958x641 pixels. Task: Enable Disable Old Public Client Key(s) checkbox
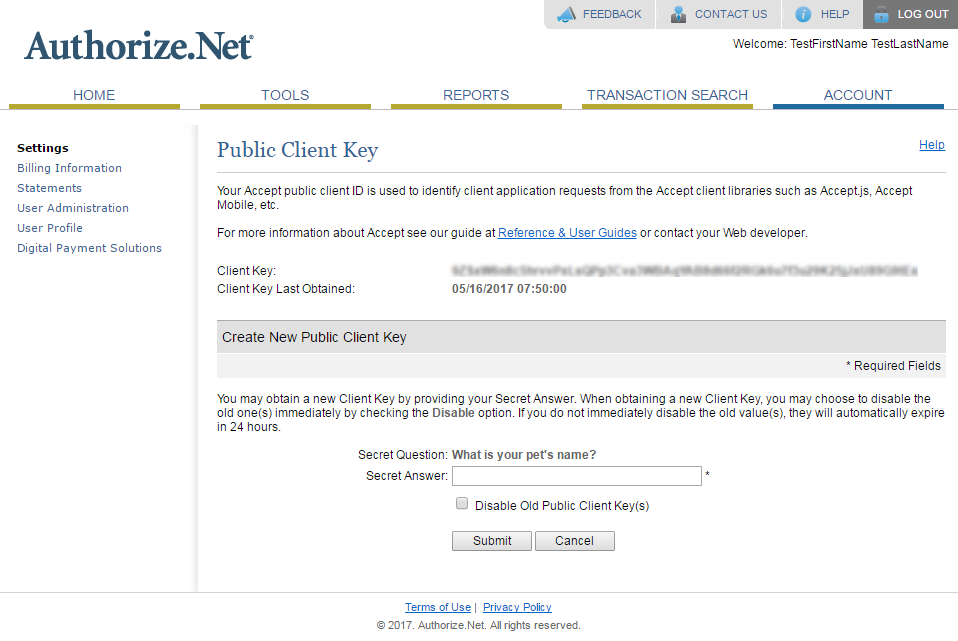(462, 504)
